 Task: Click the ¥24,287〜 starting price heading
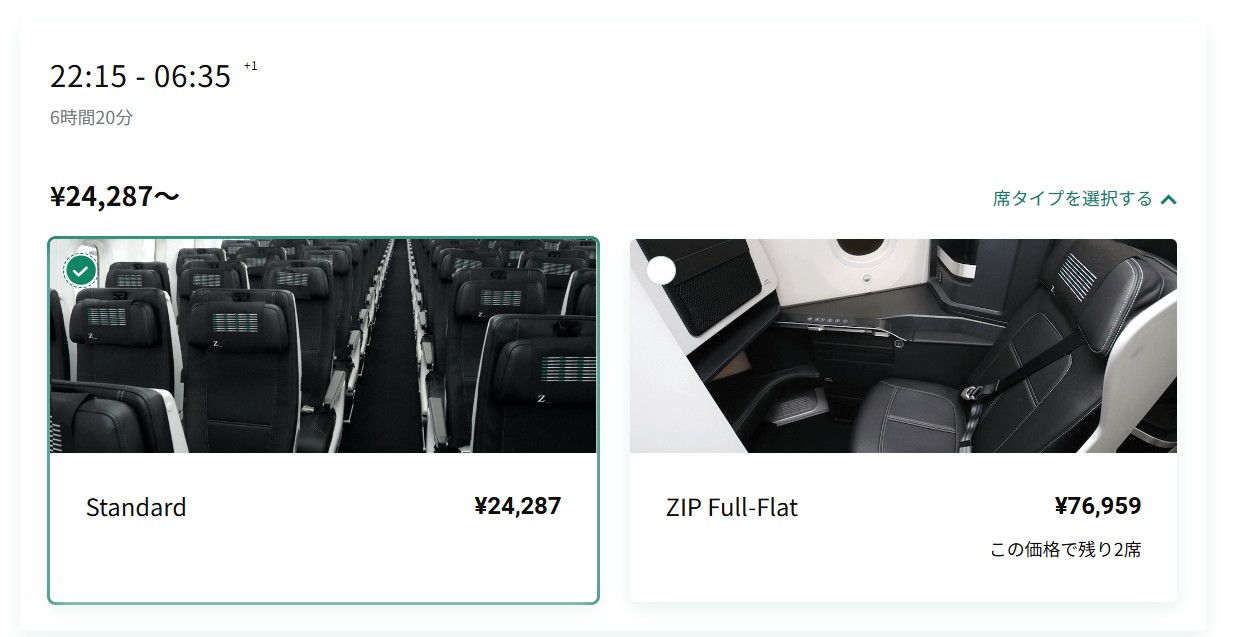(x=114, y=196)
